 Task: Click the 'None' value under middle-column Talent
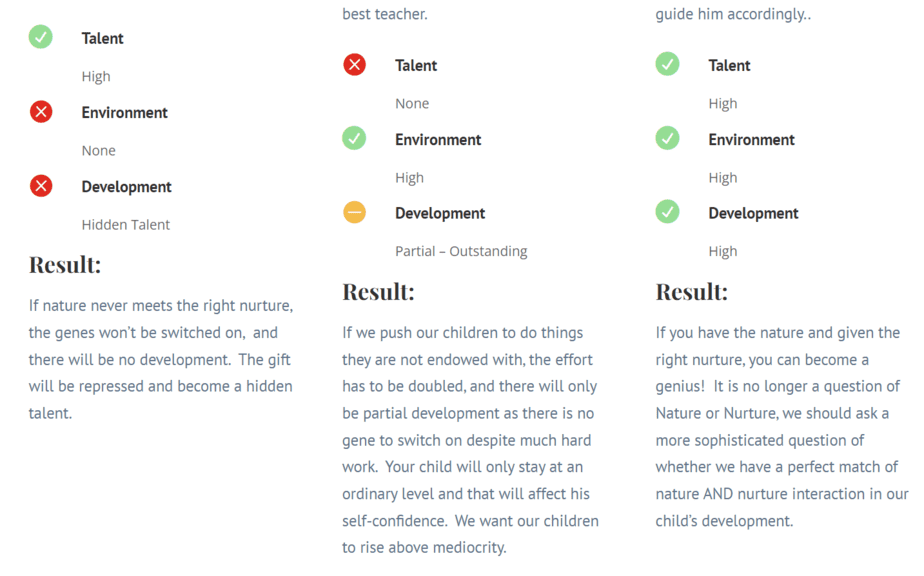[x=412, y=104]
